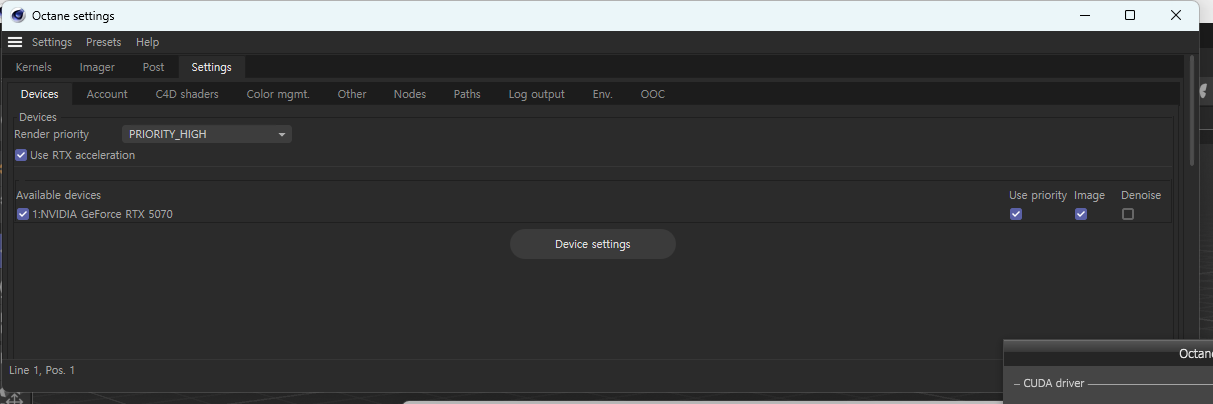Enable Denoise checkbox for RTX 5070
This screenshot has width=1213, height=404.
click(1128, 214)
